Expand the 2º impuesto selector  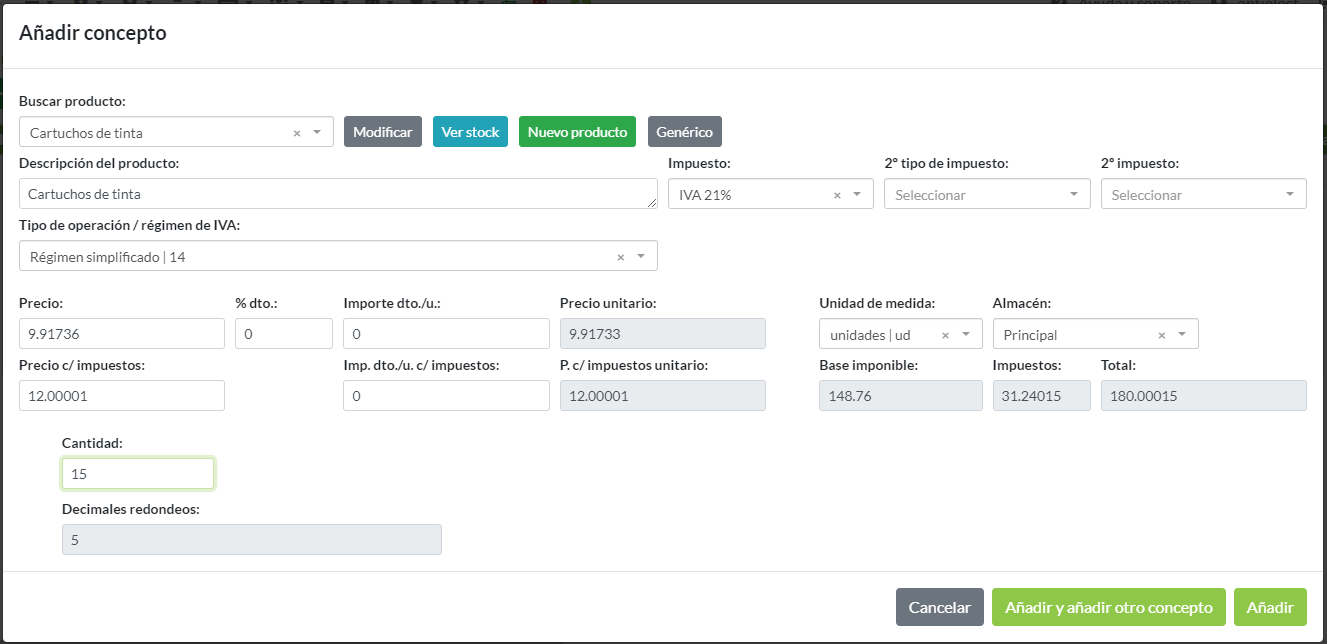(1290, 195)
